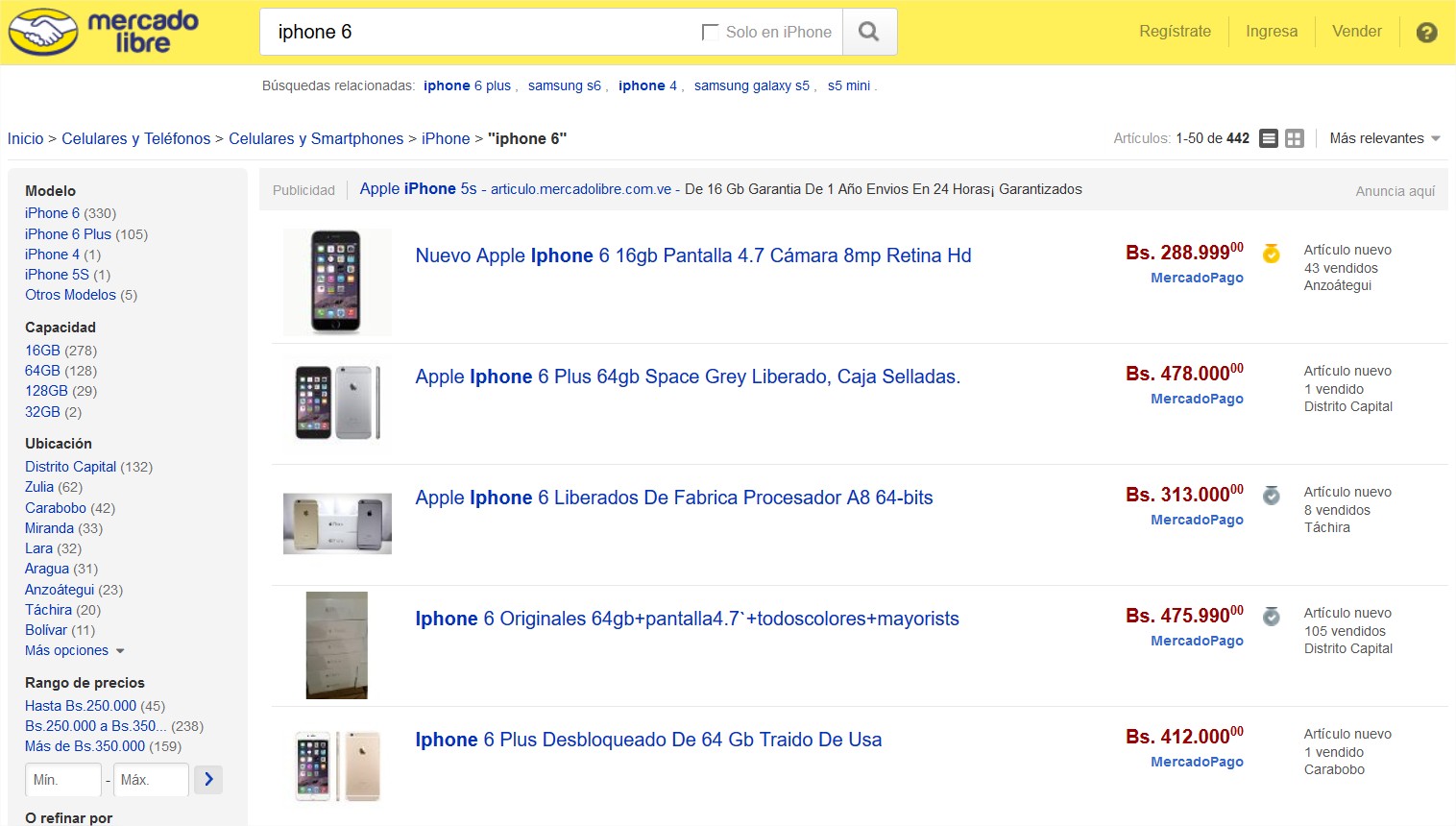
Task: Open related search samsung s6
Action: coord(565,85)
